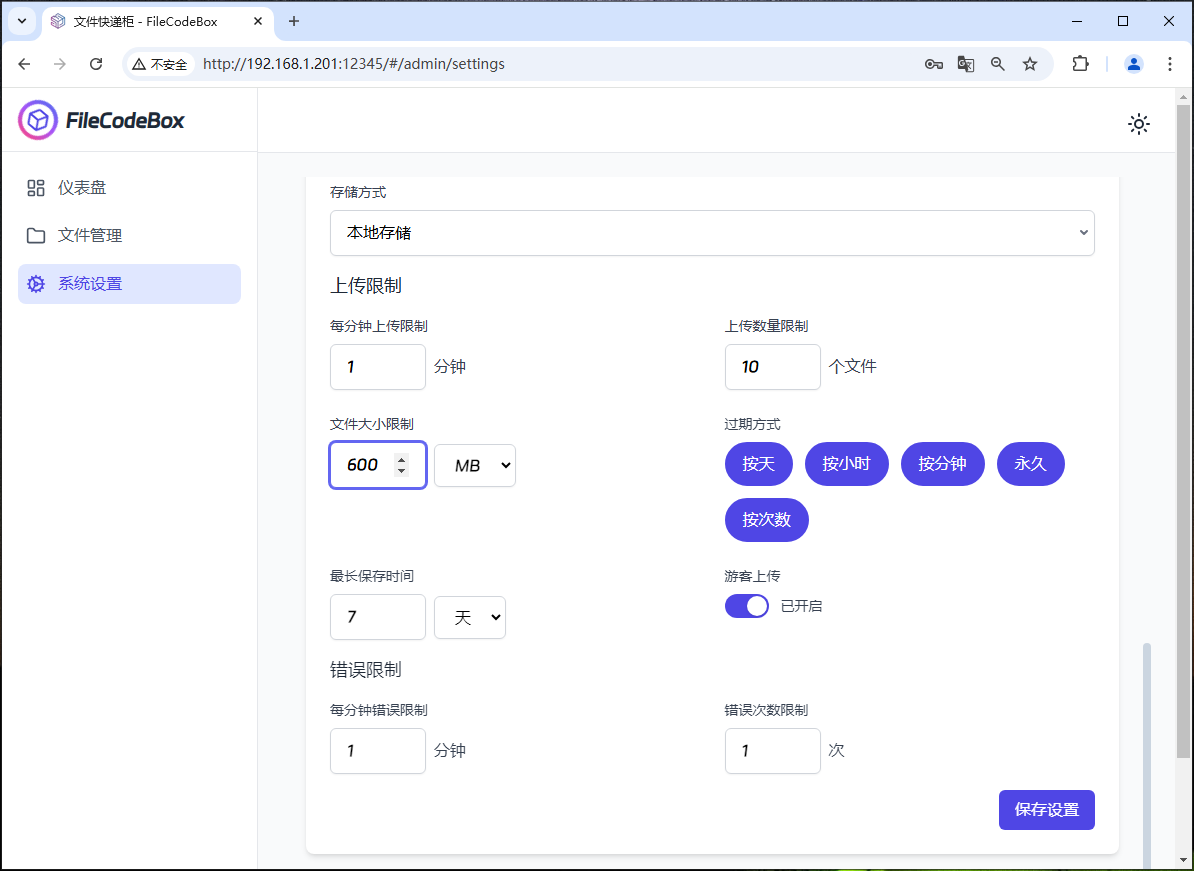1194x871 pixels.
Task: Select the 按小时 expiry button
Action: pyautogui.click(x=846, y=464)
